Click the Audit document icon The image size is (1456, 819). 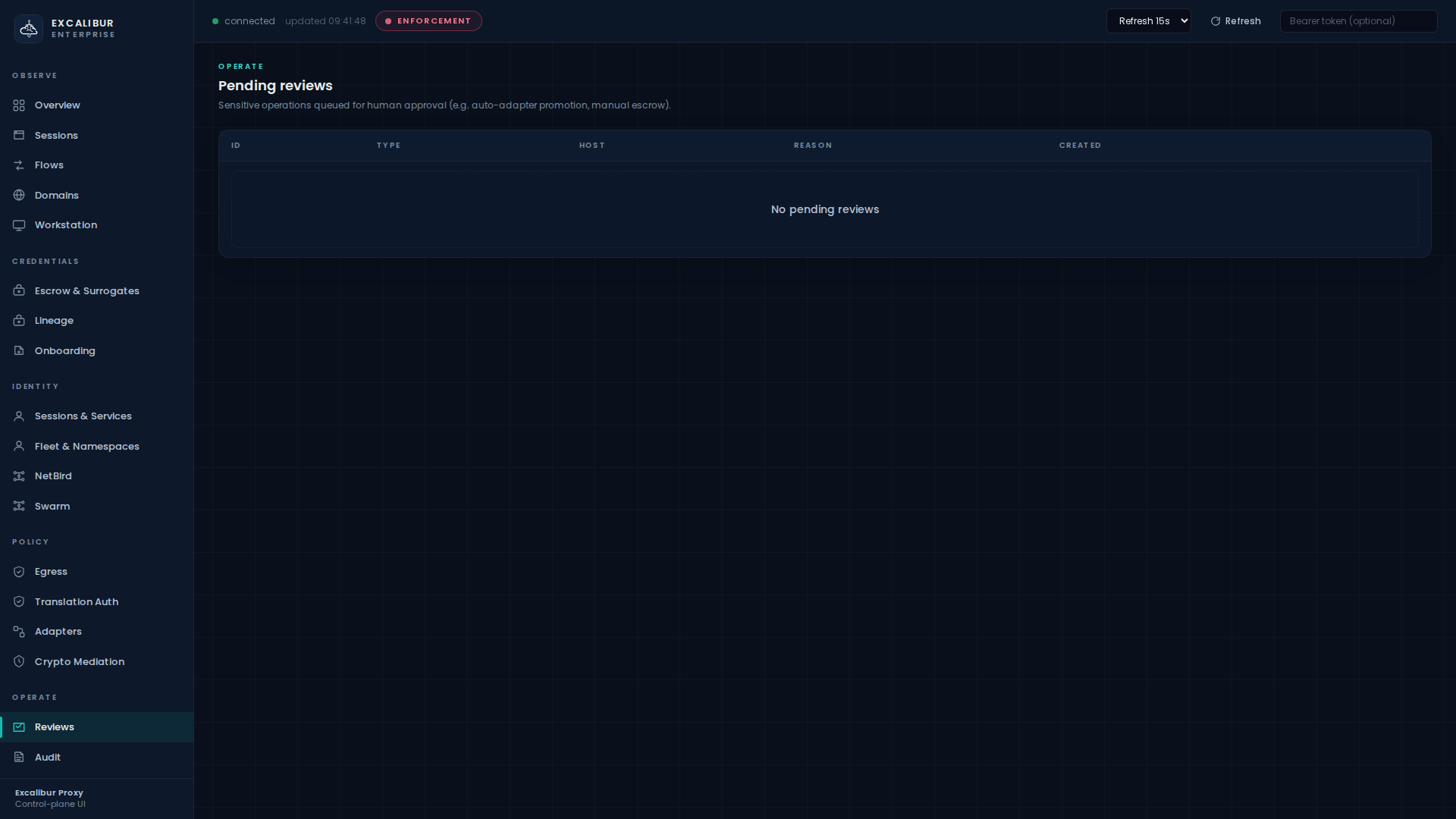click(19, 758)
